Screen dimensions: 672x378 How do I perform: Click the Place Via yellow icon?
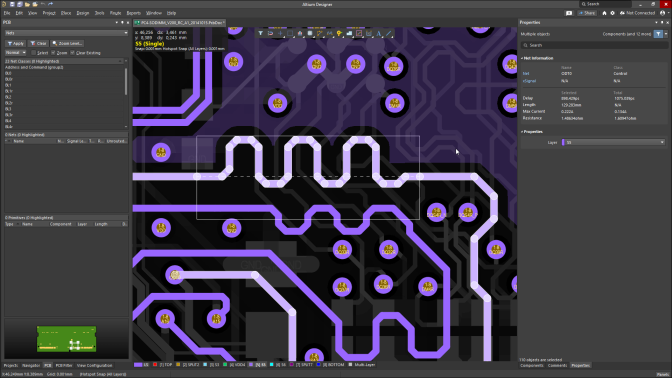click(x=339, y=33)
